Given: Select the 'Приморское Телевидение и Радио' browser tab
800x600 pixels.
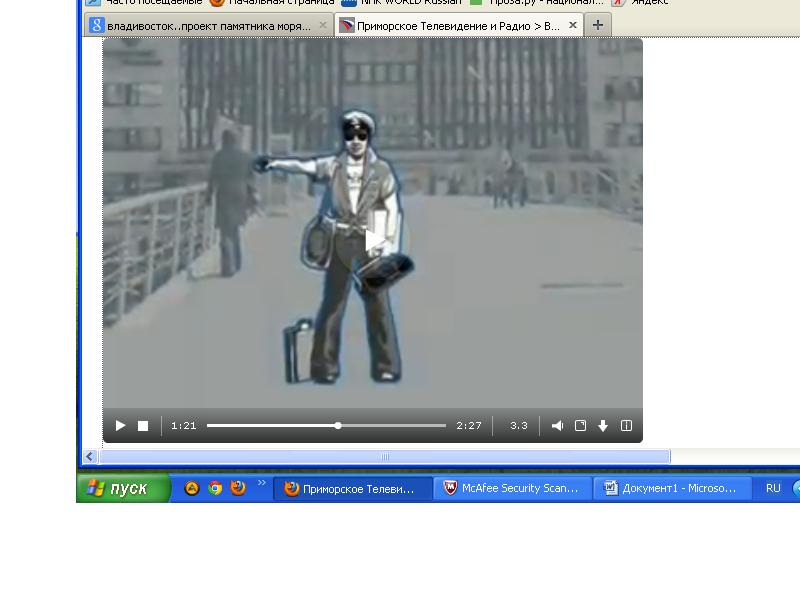Looking at the screenshot, I should click(x=458, y=26).
